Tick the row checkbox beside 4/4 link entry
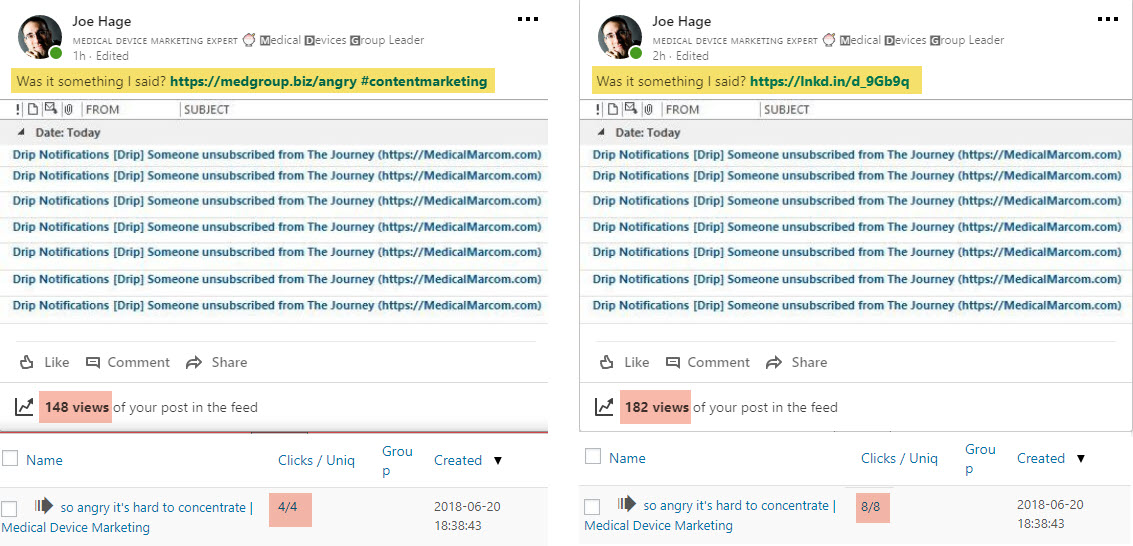 [9, 508]
